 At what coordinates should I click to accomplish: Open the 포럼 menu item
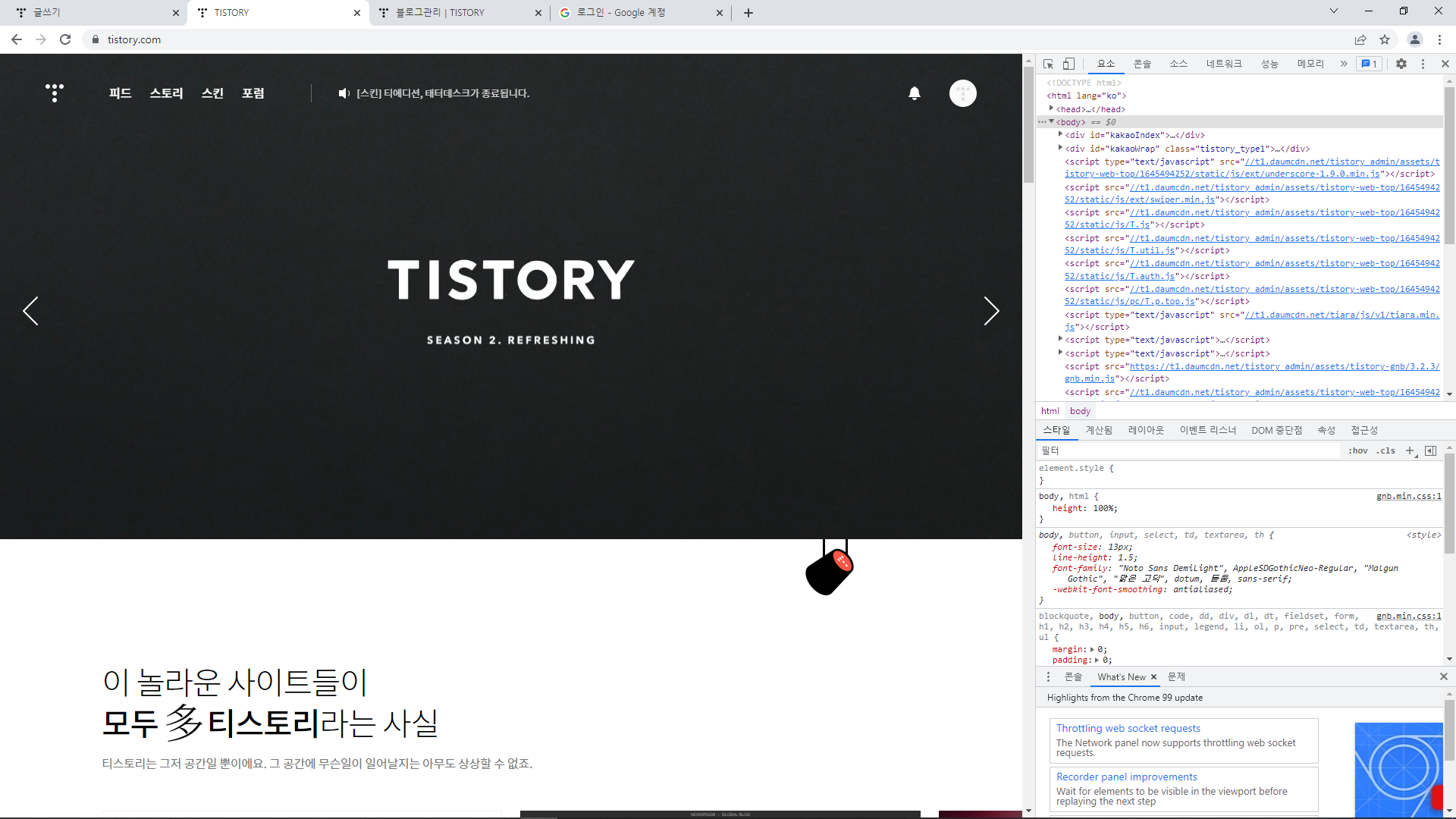(x=253, y=93)
